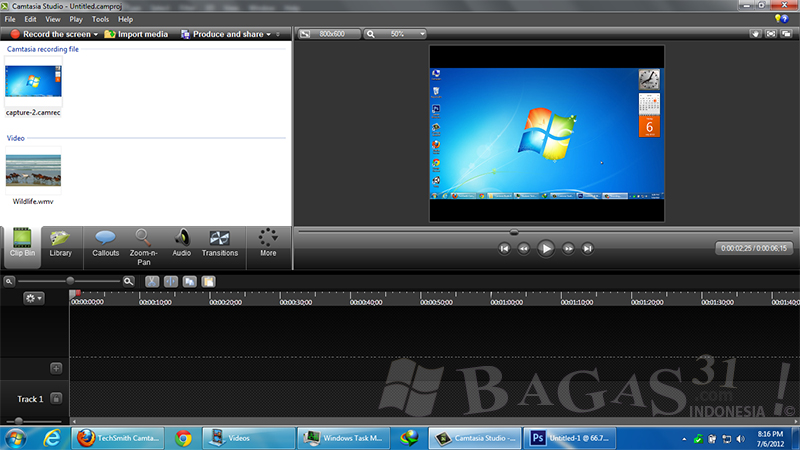Open the View menu
Screen dimensions: 800x450
point(53,19)
